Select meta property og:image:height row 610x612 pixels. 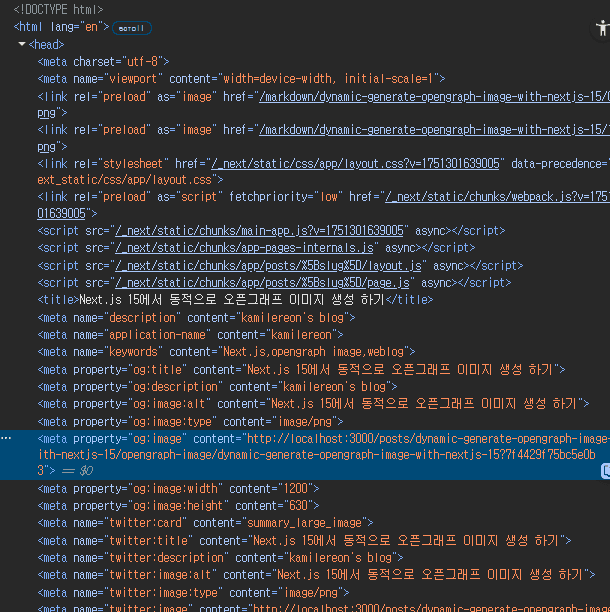point(178,506)
